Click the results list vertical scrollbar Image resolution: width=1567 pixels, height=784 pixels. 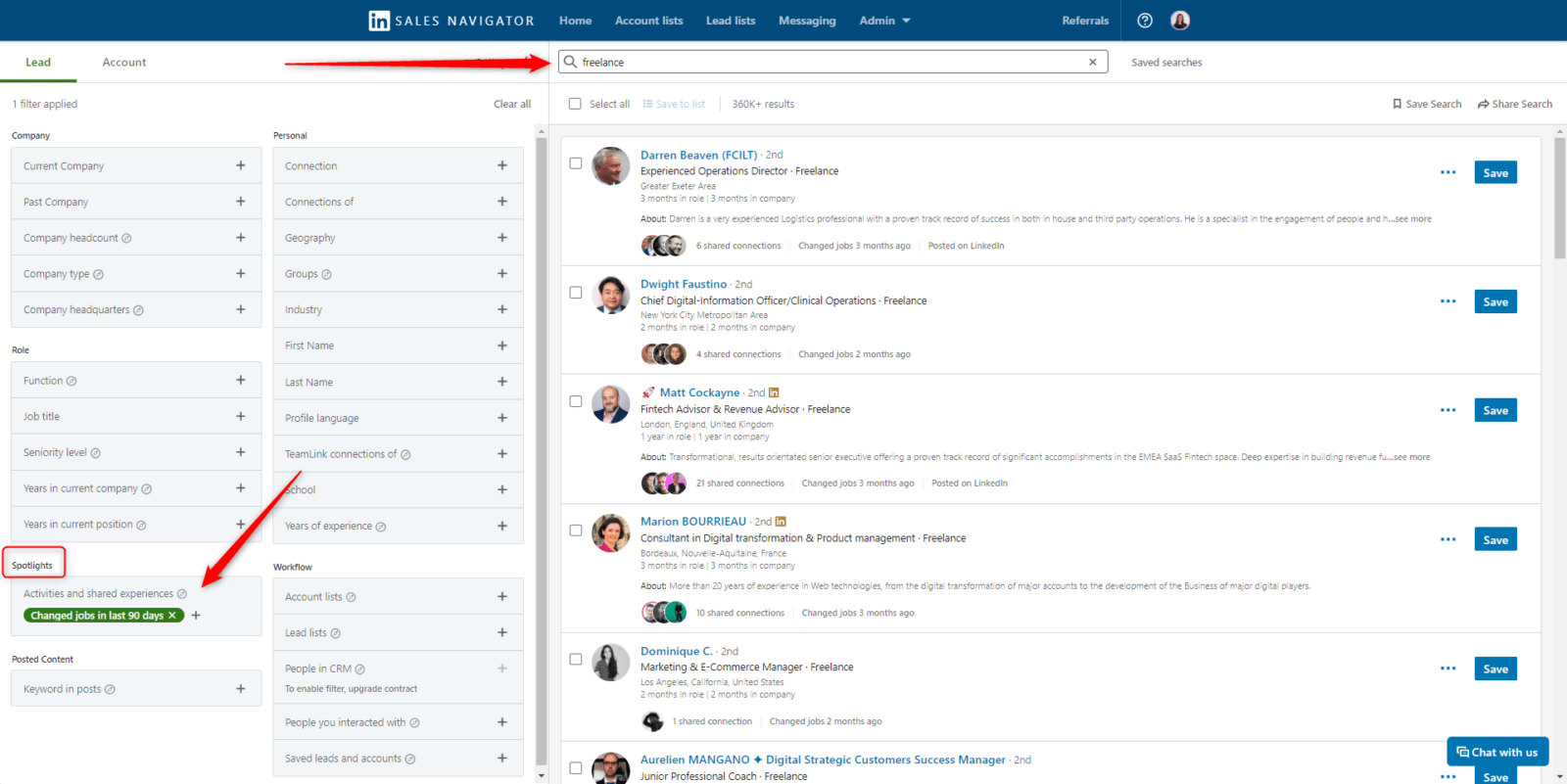(1559, 198)
